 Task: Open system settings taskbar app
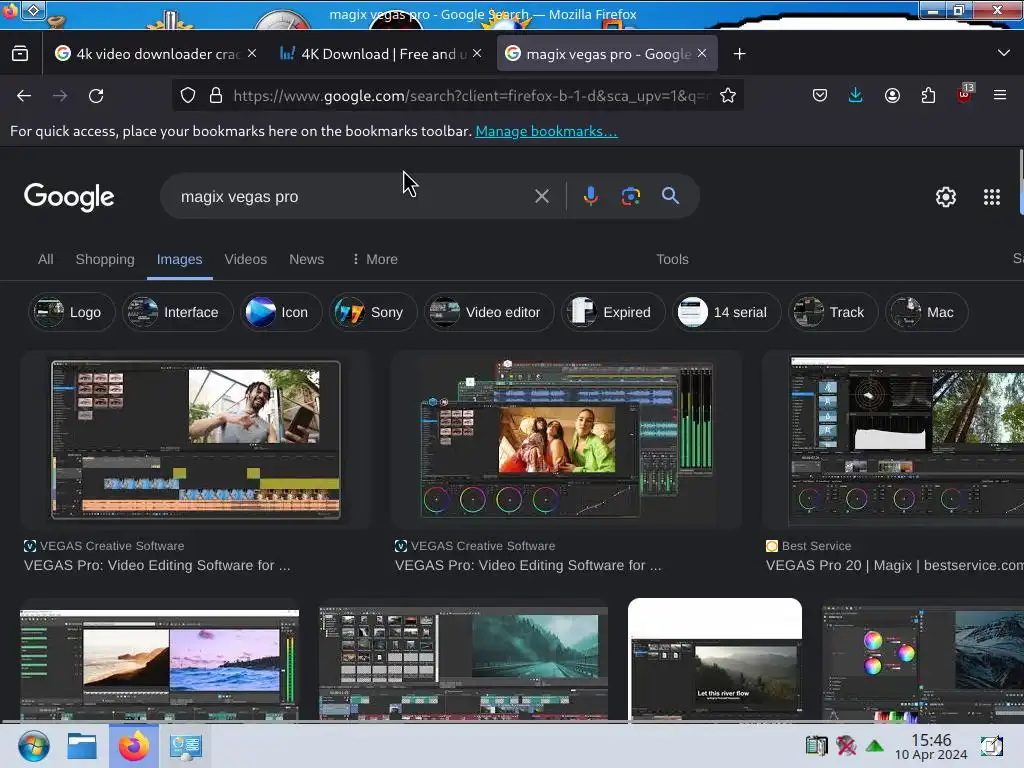click(x=185, y=746)
